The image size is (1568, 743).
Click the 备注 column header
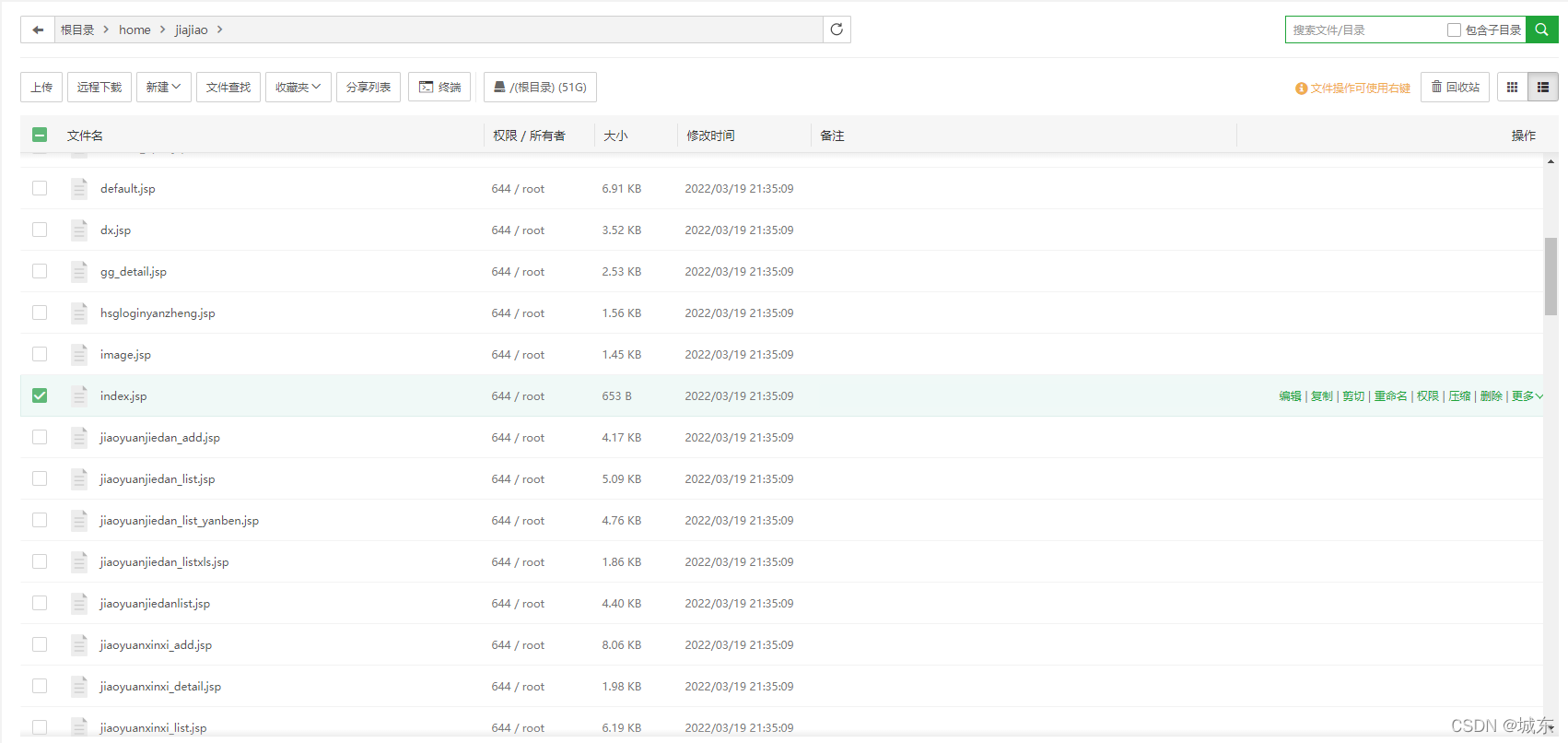832,136
